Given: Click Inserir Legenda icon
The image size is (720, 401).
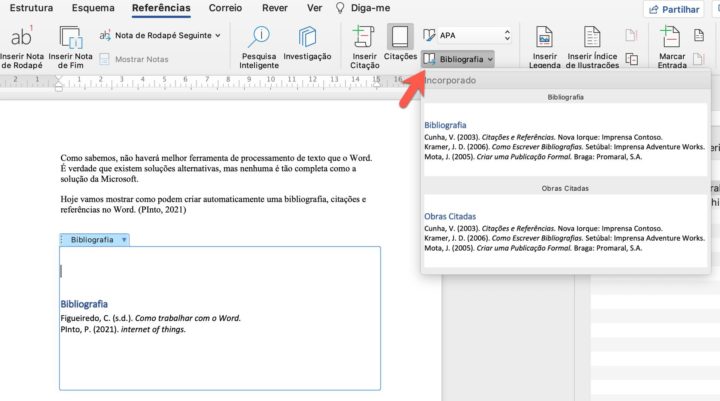Looking at the screenshot, I should coord(545,37).
